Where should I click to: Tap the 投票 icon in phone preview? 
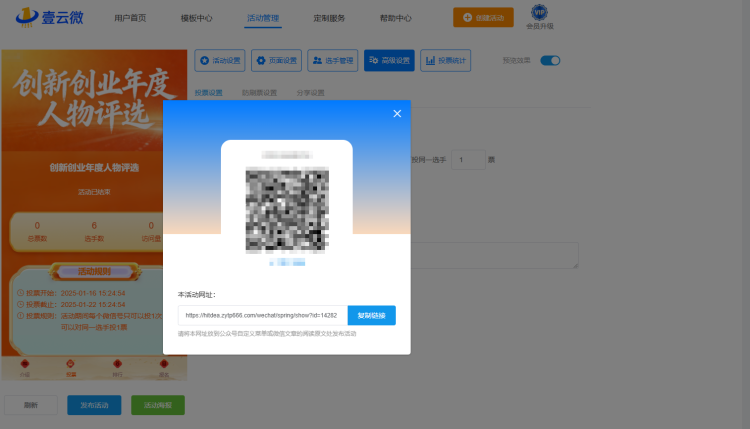(71, 368)
